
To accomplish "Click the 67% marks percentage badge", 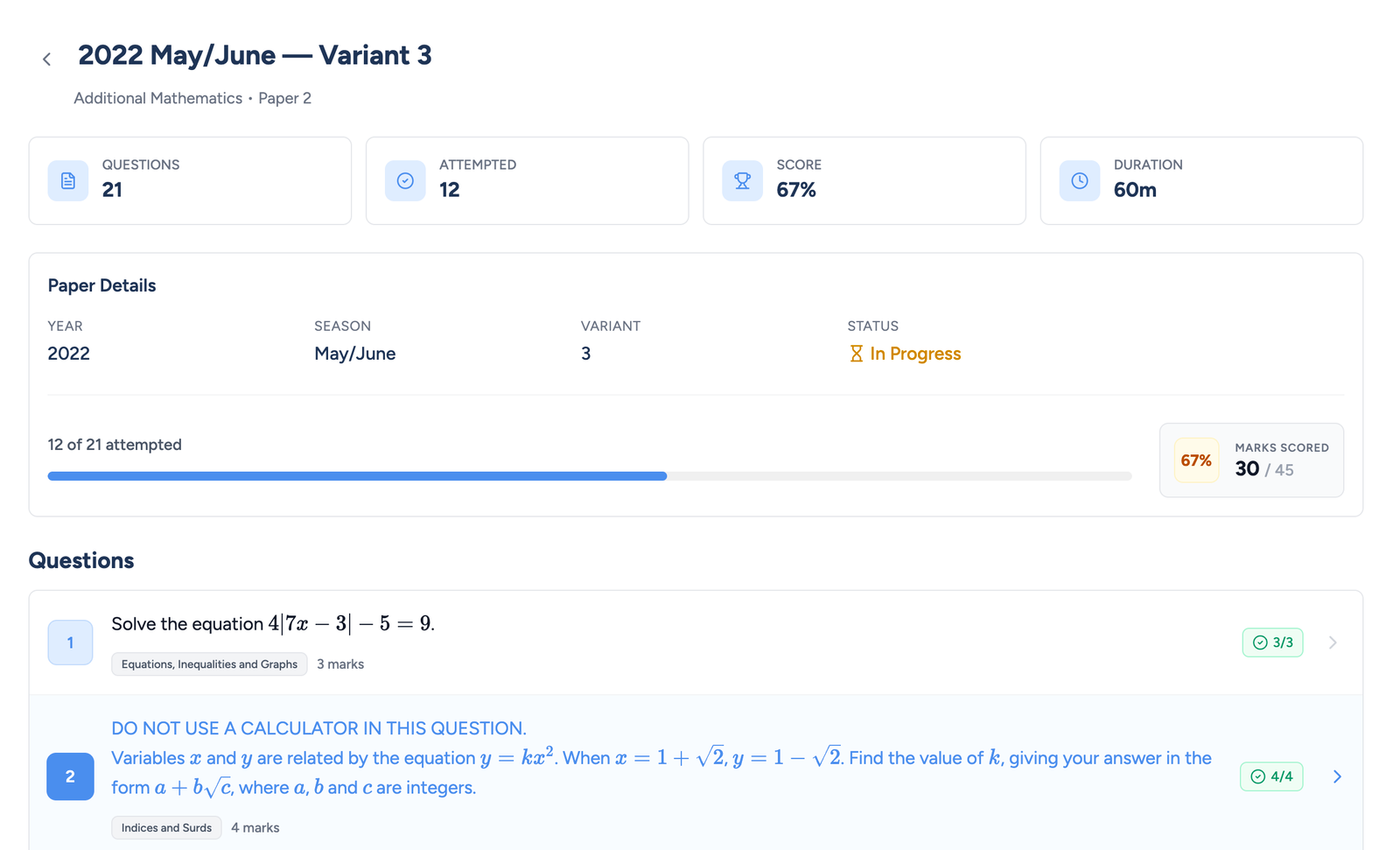I will pos(1196,460).
